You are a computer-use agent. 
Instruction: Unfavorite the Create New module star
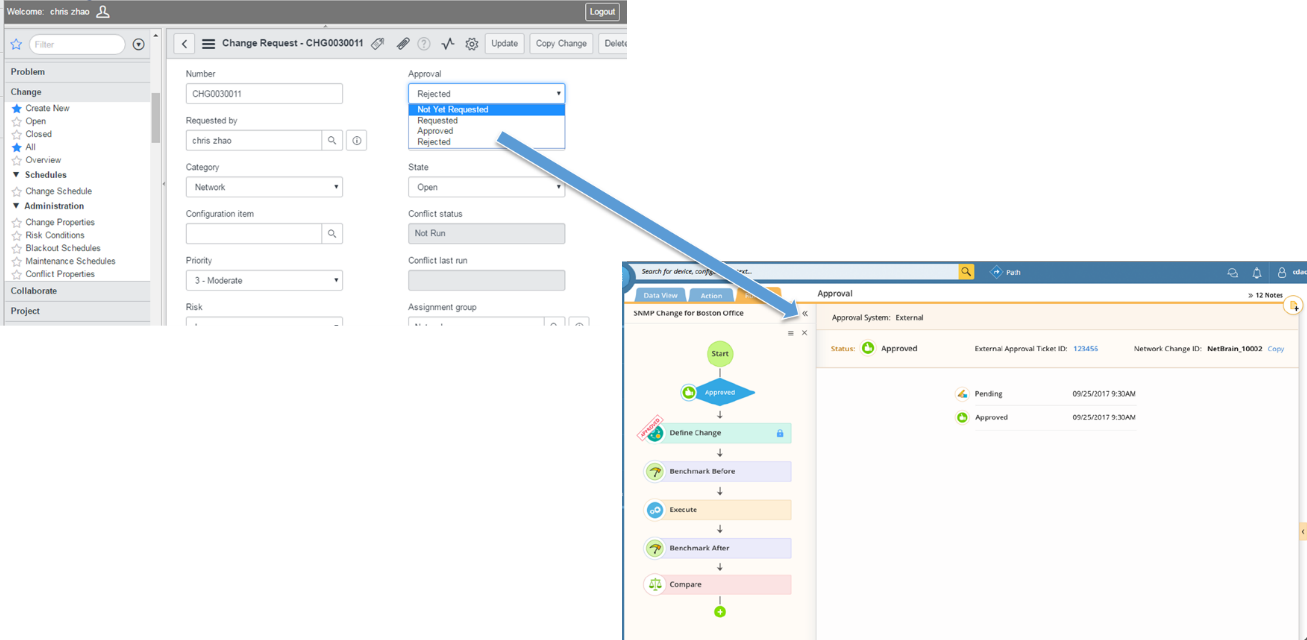(x=16, y=109)
